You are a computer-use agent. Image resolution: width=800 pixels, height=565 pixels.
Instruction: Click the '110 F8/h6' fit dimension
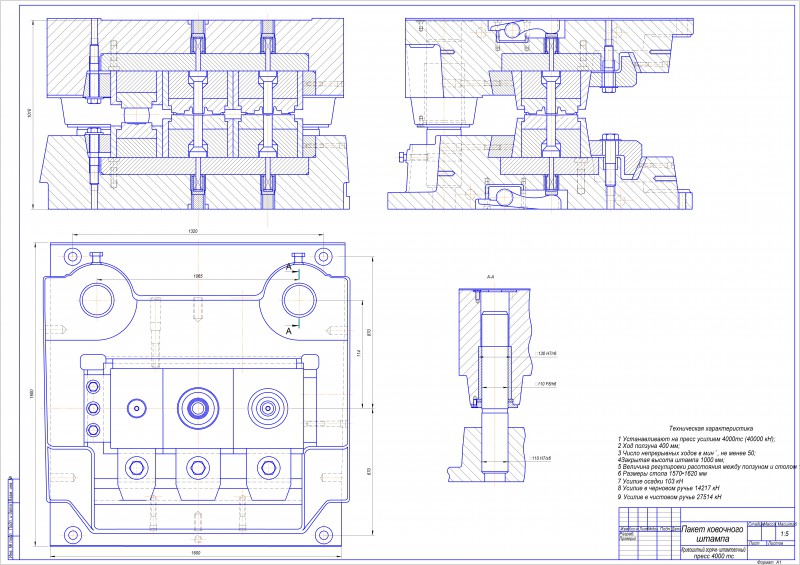546,383
